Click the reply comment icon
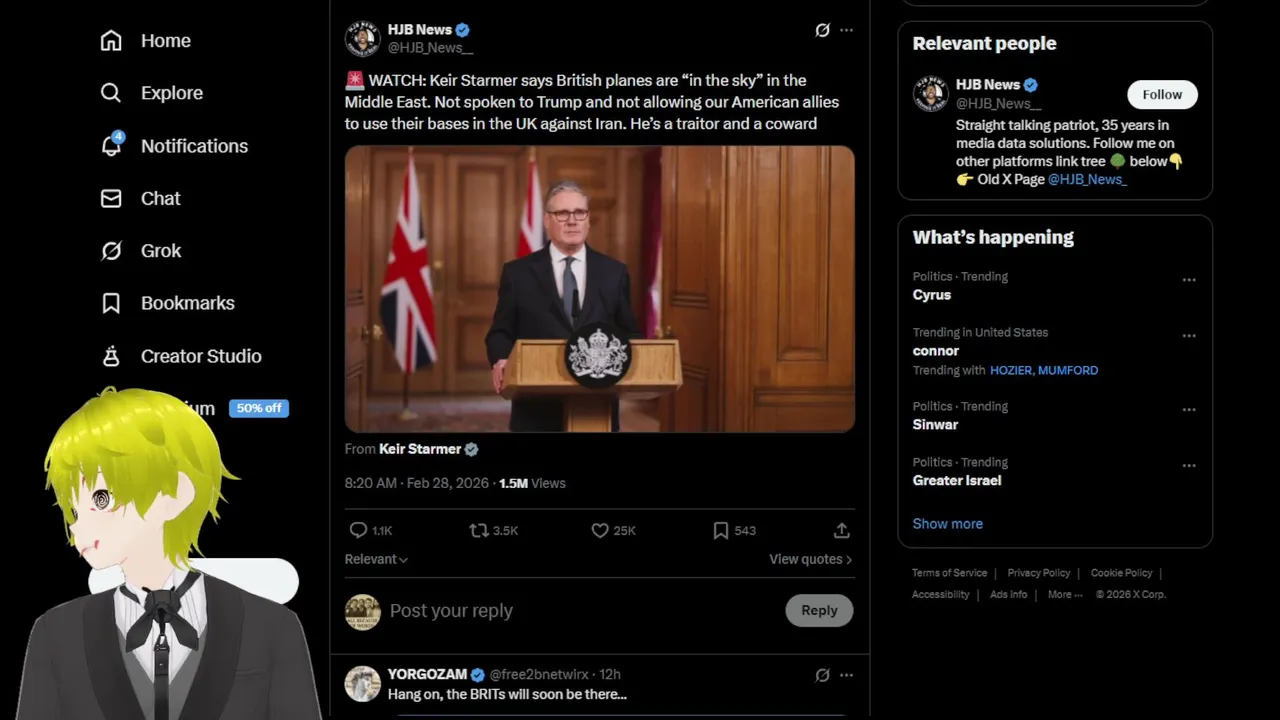The width and height of the screenshot is (1280, 720). coord(358,530)
